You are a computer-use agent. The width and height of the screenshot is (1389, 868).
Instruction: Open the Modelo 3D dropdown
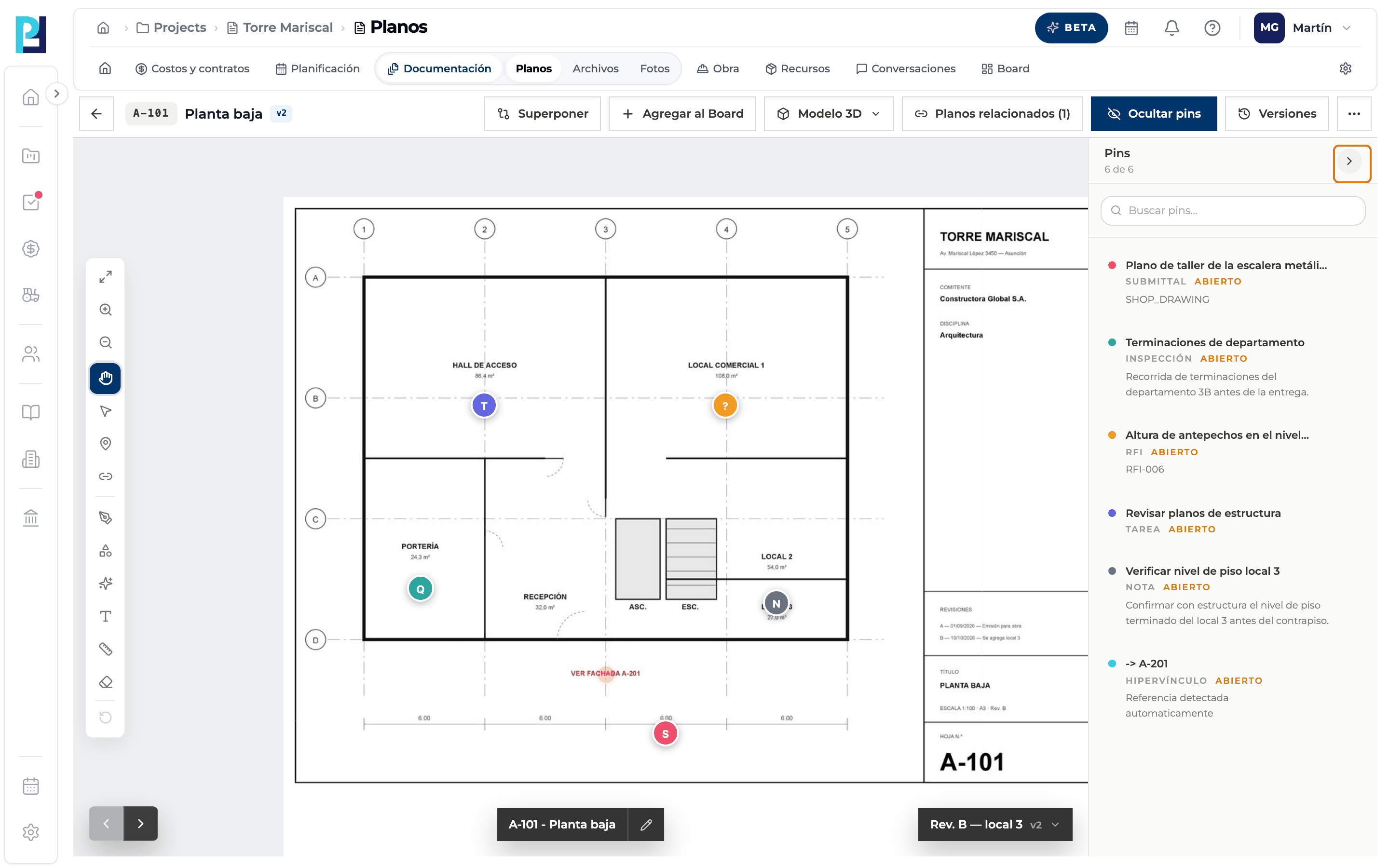coord(829,114)
